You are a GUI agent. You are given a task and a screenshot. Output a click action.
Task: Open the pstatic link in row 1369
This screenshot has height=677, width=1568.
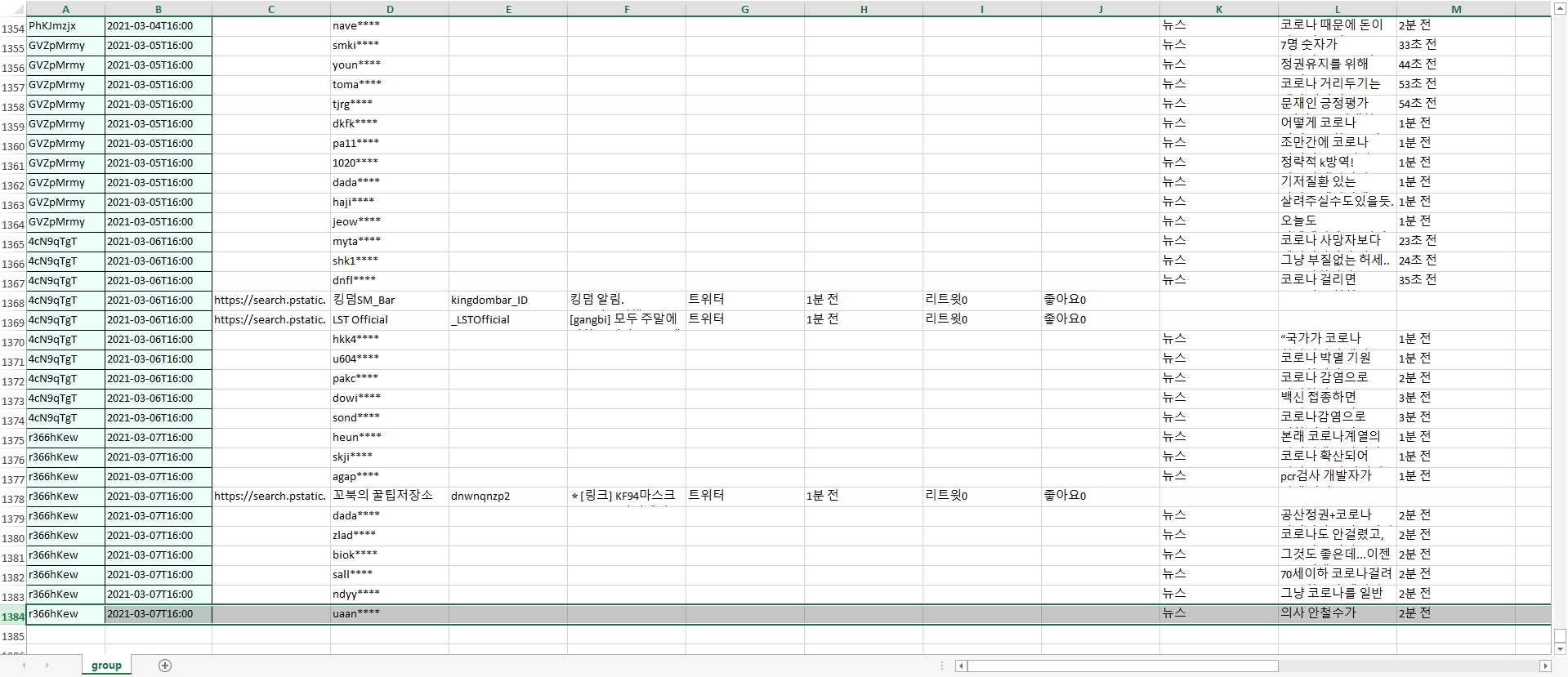click(x=270, y=320)
